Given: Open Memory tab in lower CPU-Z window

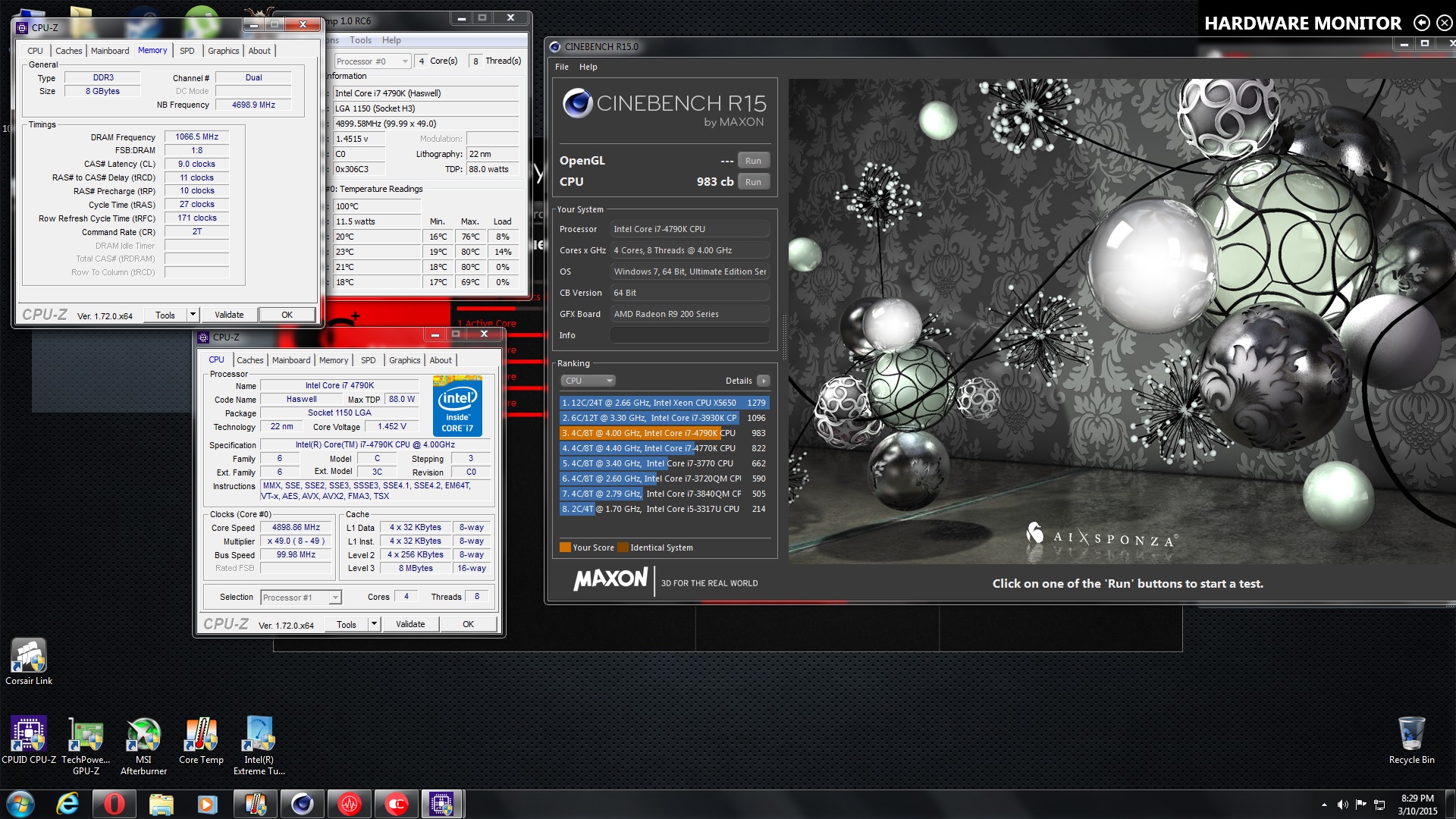Looking at the screenshot, I should [334, 360].
